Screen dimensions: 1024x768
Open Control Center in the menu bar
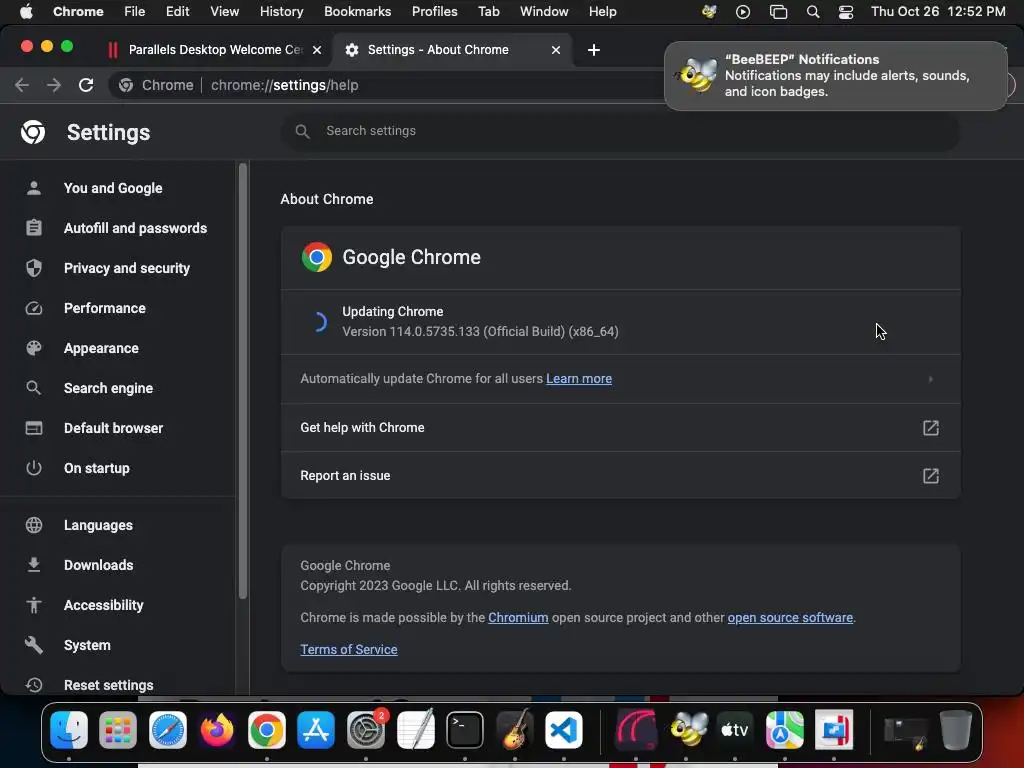(x=846, y=12)
